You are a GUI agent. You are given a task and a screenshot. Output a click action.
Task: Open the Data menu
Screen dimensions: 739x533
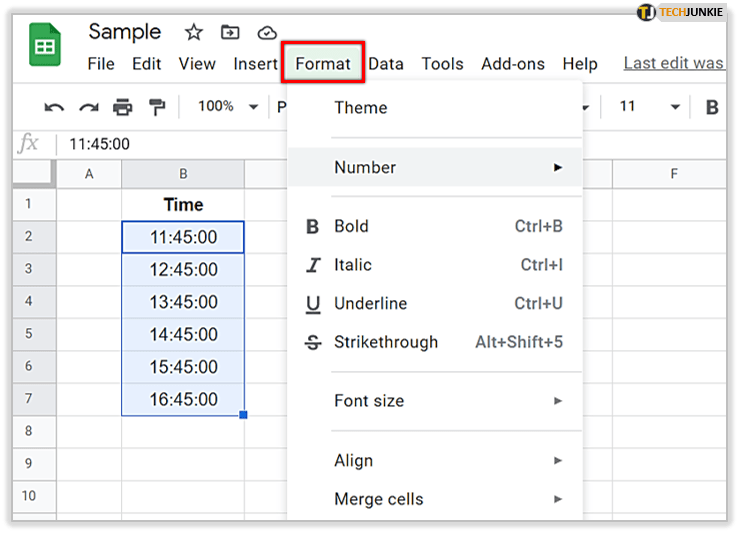386,64
